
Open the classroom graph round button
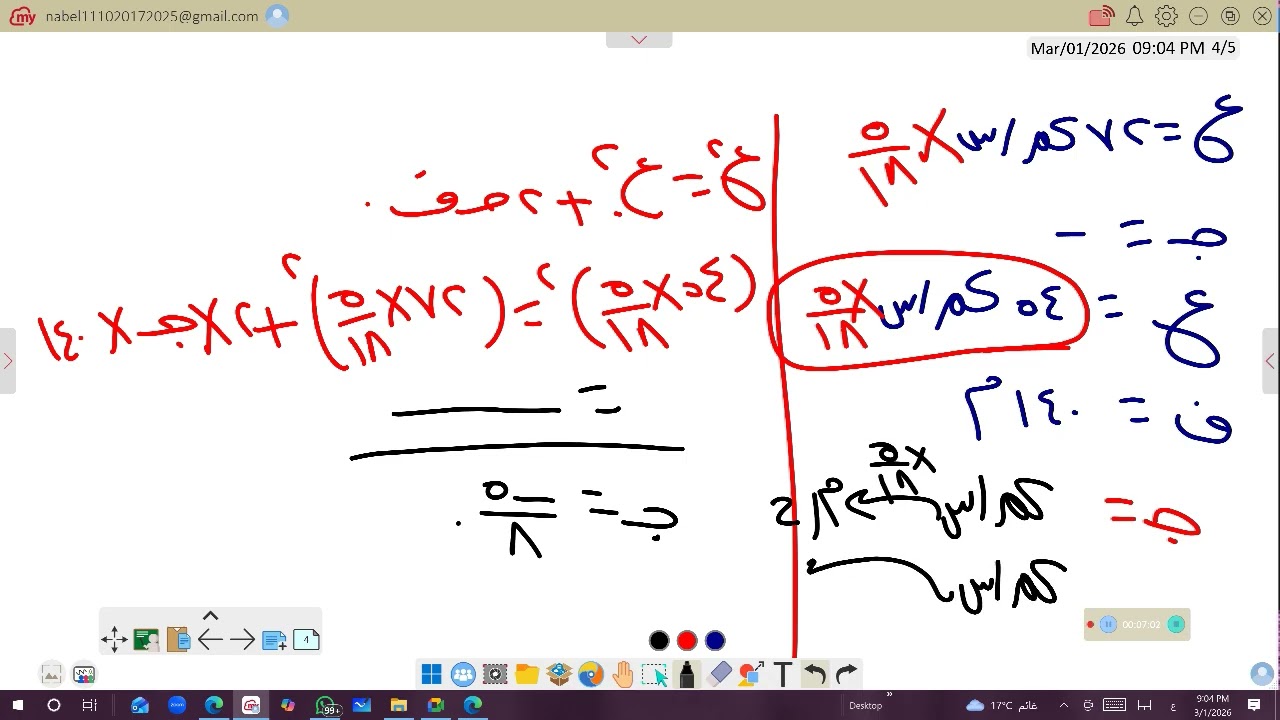[84, 674]
